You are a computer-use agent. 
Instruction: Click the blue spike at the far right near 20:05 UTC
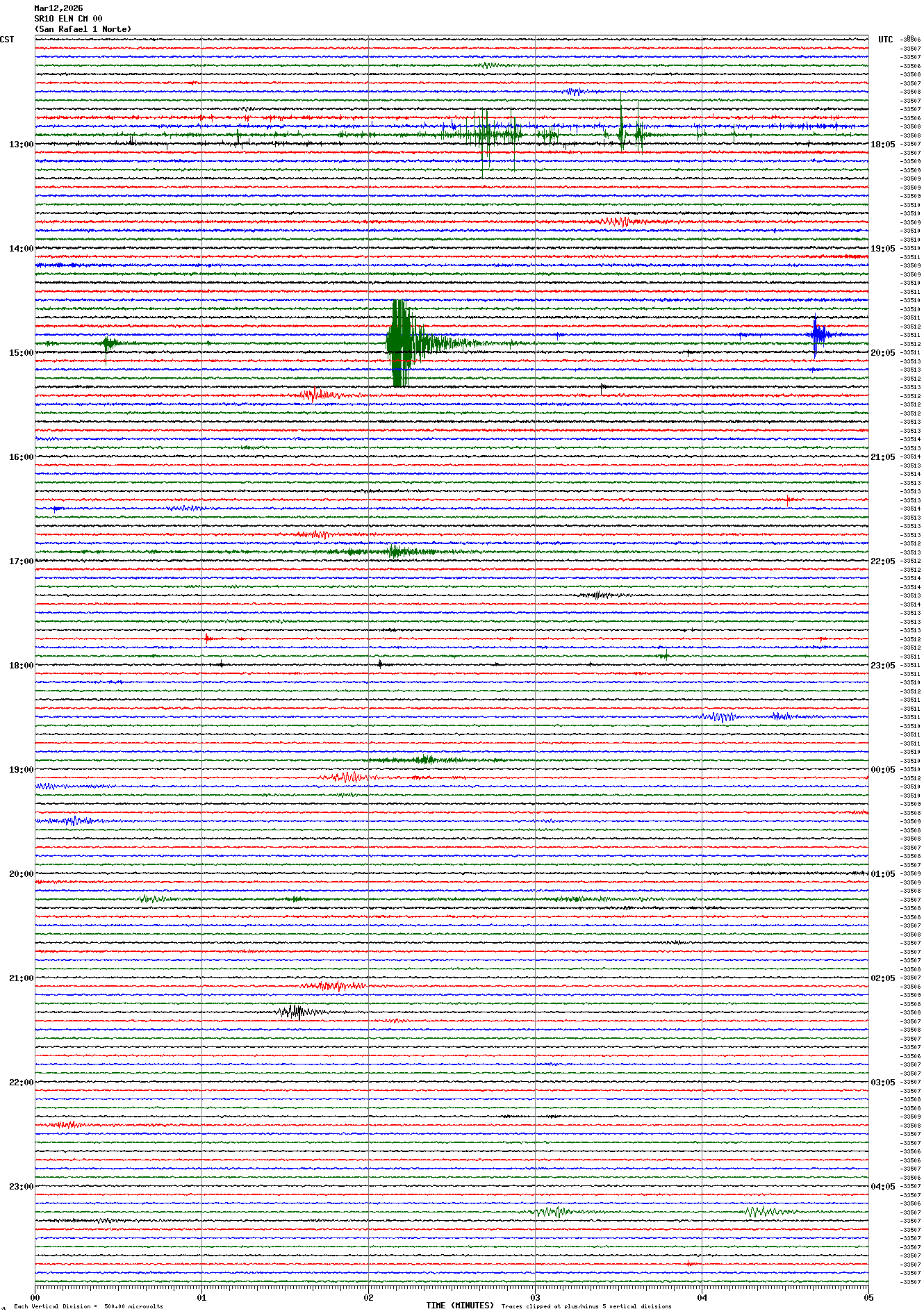pos(817,334)
